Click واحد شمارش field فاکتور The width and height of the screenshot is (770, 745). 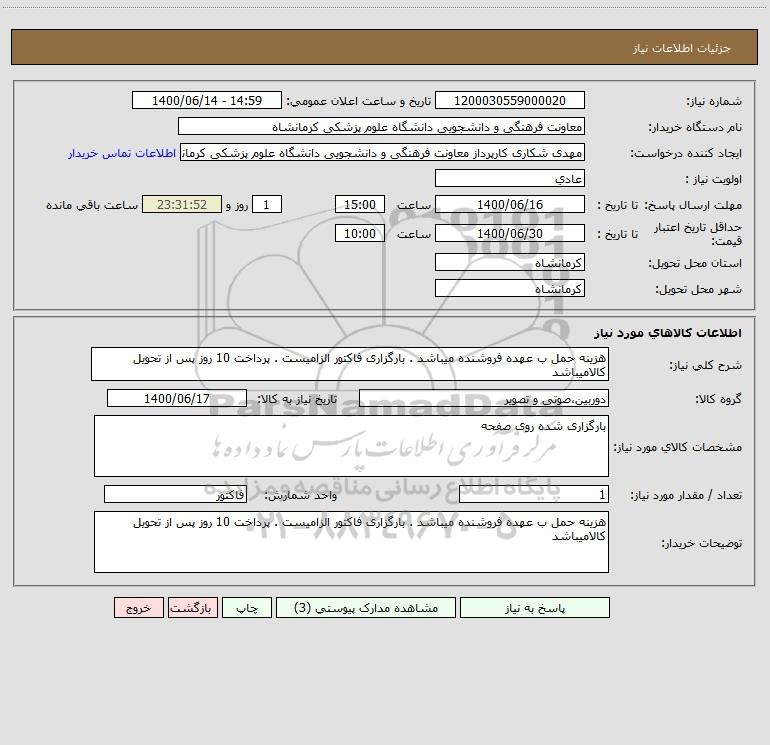pyautogui.click(x=175, y=495)
